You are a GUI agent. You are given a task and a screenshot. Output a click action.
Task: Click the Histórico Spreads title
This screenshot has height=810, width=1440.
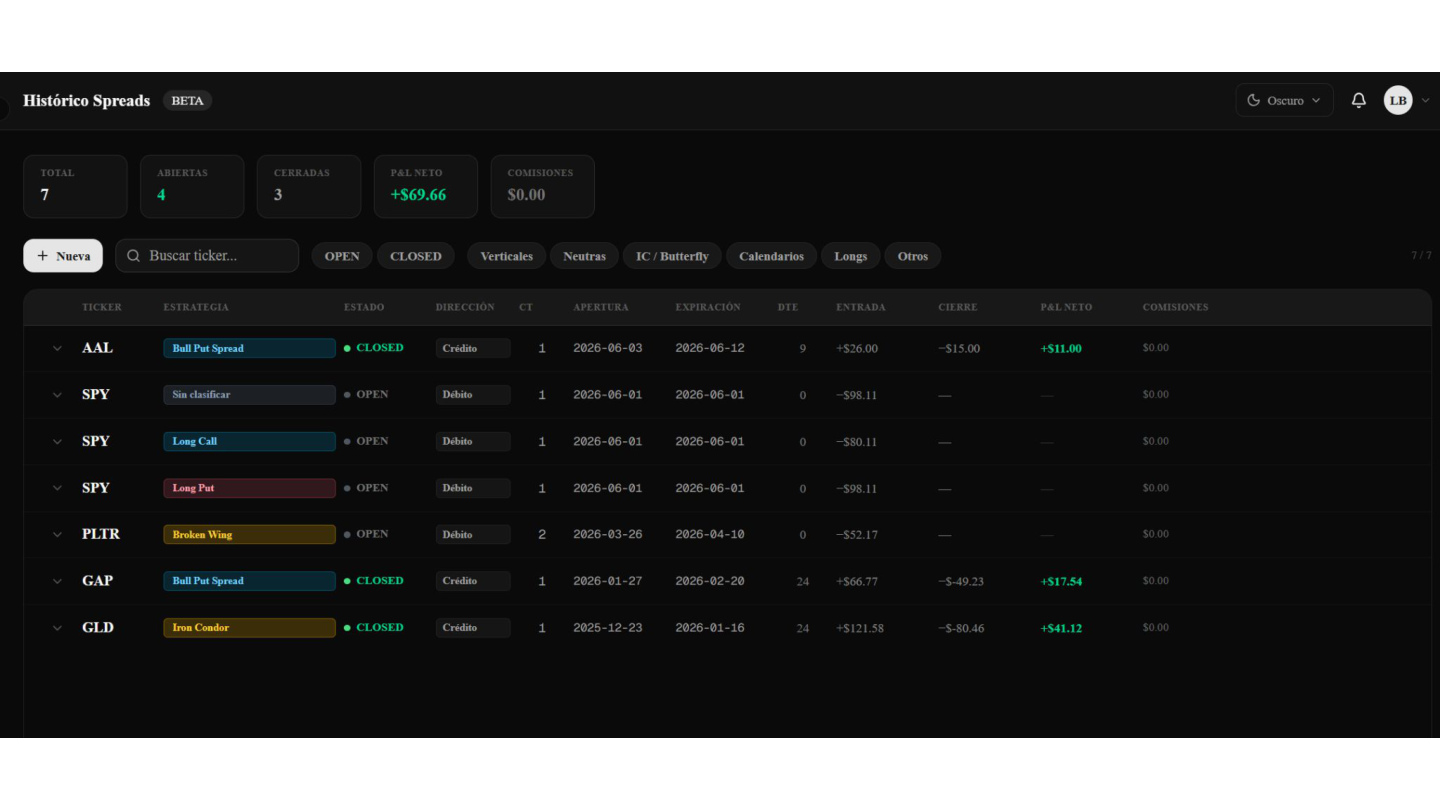click(x=87, y=100)
